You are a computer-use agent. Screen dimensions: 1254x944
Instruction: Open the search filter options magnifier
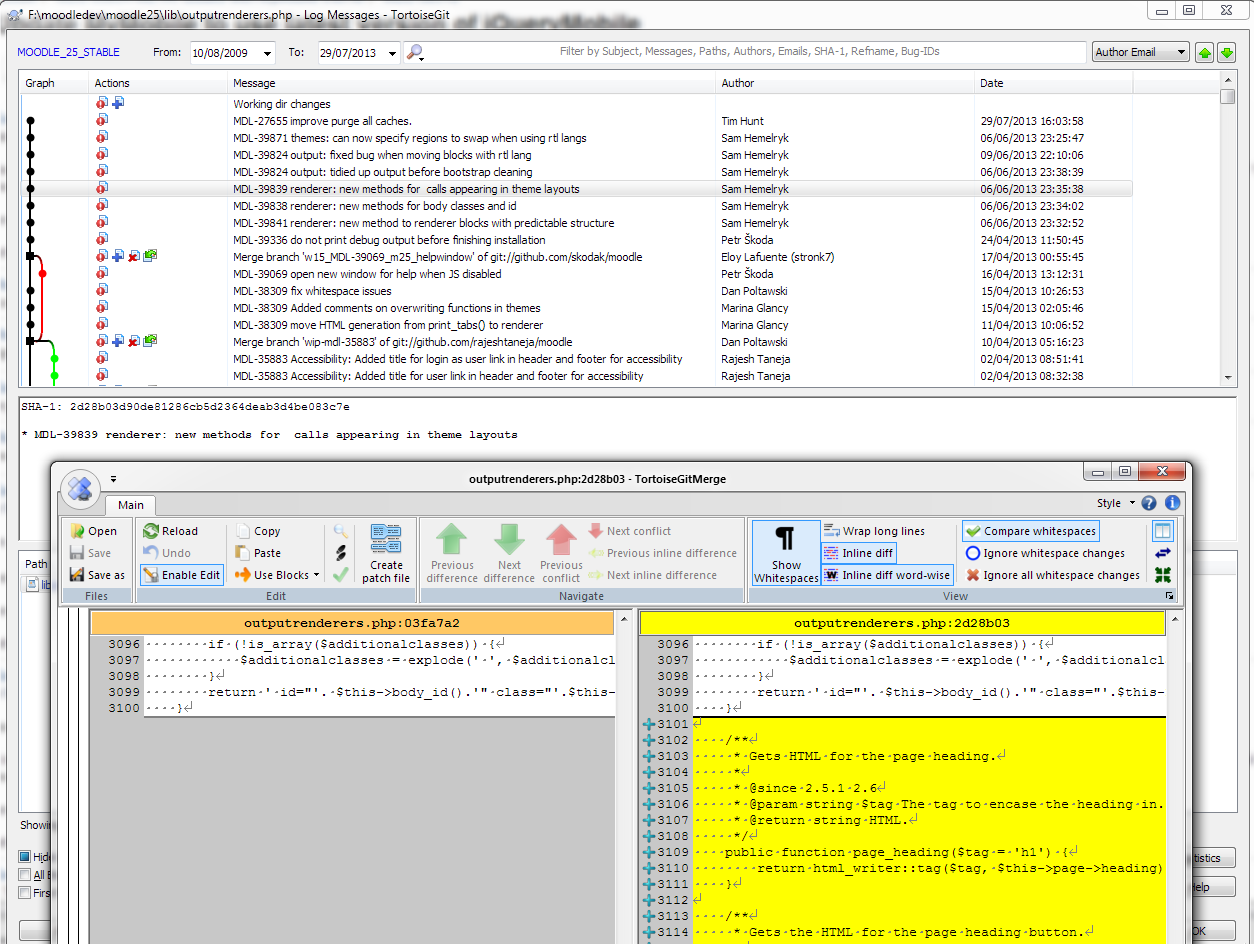tap(415, 53)
